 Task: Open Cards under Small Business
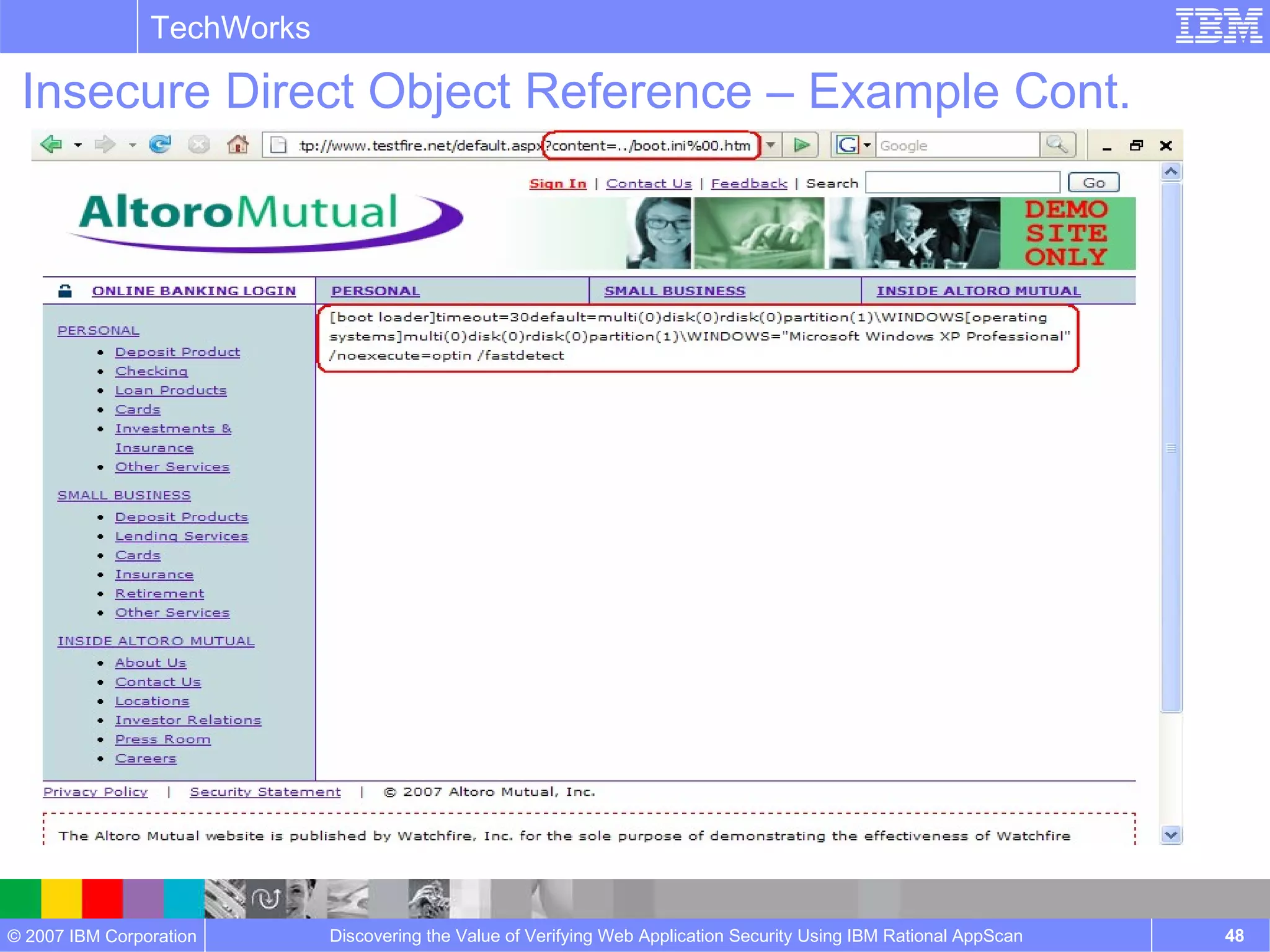tap(138, 555)
